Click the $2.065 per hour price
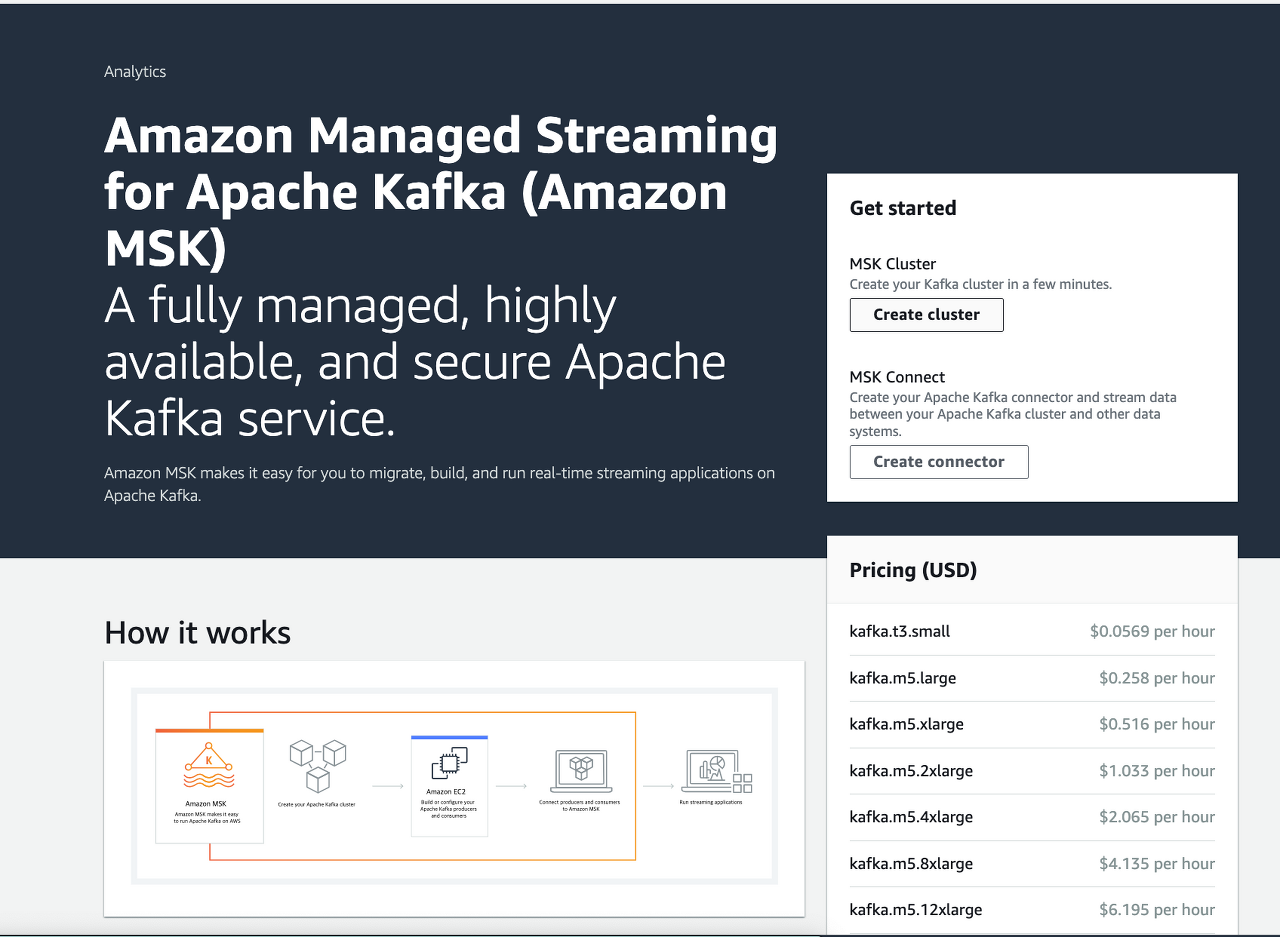1280x937 pixels. click(1157, 817)
